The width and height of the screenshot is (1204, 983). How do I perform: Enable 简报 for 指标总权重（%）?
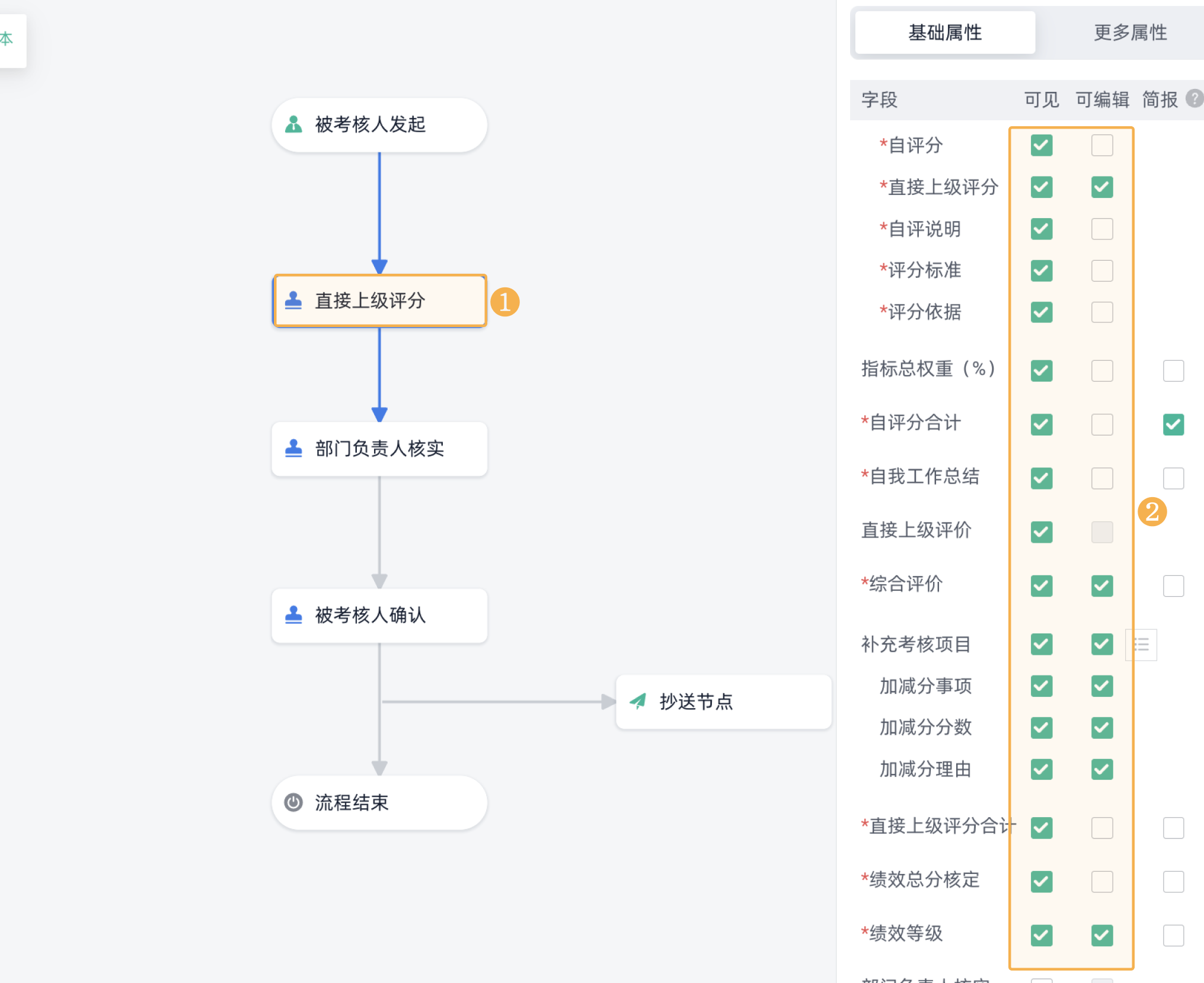tap(1174, 371)
